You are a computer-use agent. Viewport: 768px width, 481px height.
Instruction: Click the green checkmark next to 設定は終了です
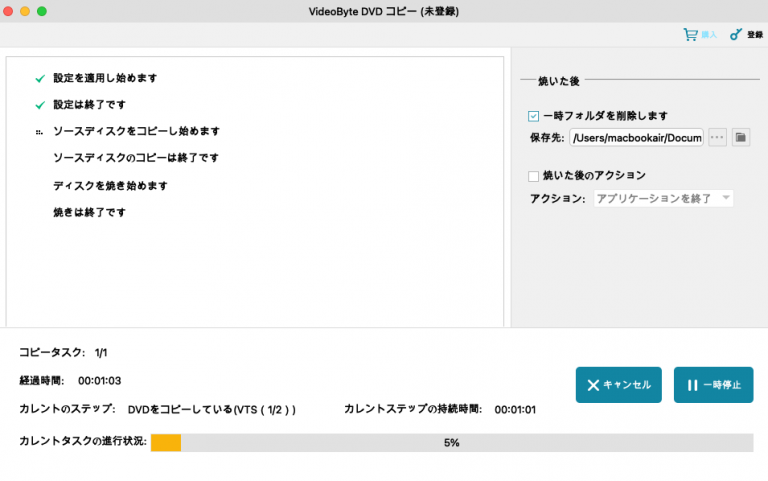pyautogui.click(x=40, y=105)
